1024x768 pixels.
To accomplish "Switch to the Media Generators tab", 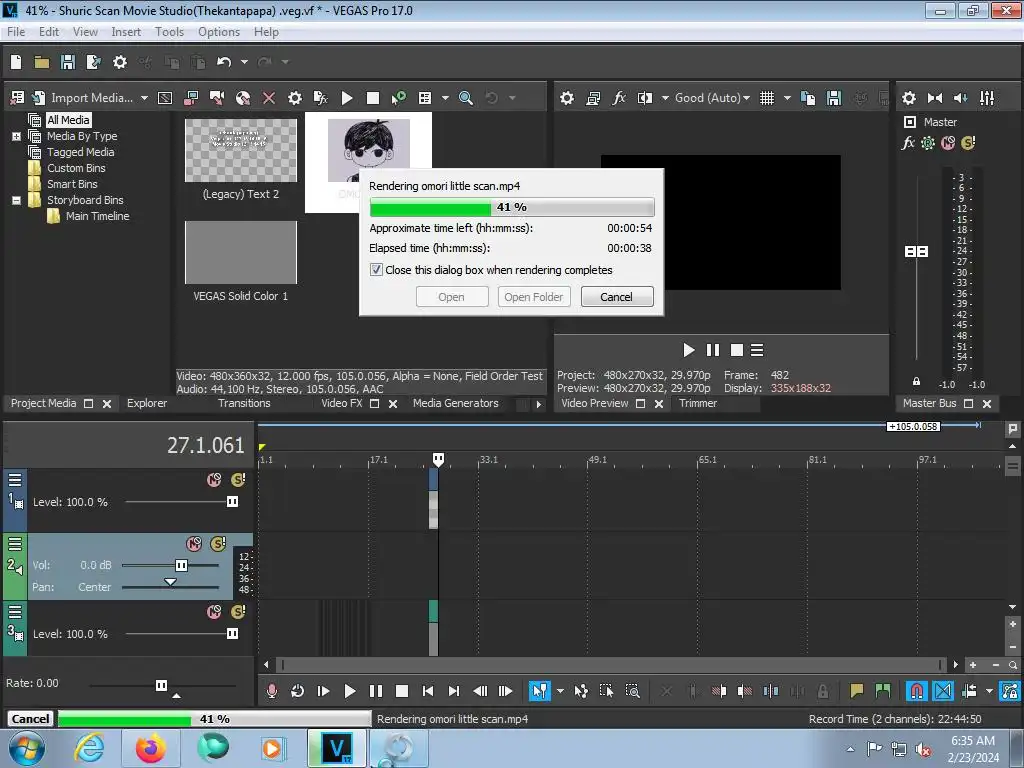I will (x=455, y=404).
